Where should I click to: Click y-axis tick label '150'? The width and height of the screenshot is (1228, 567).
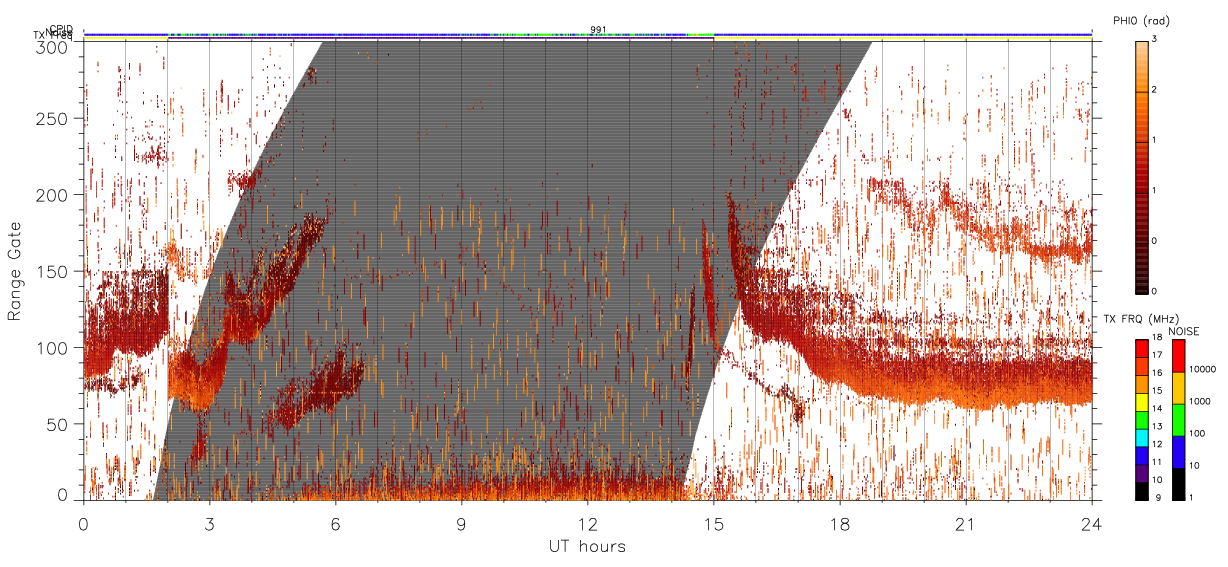pos(56,272)
